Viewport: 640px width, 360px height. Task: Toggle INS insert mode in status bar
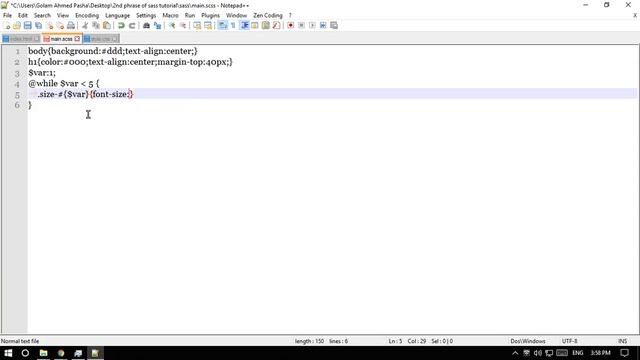click(x=623, y=341)
